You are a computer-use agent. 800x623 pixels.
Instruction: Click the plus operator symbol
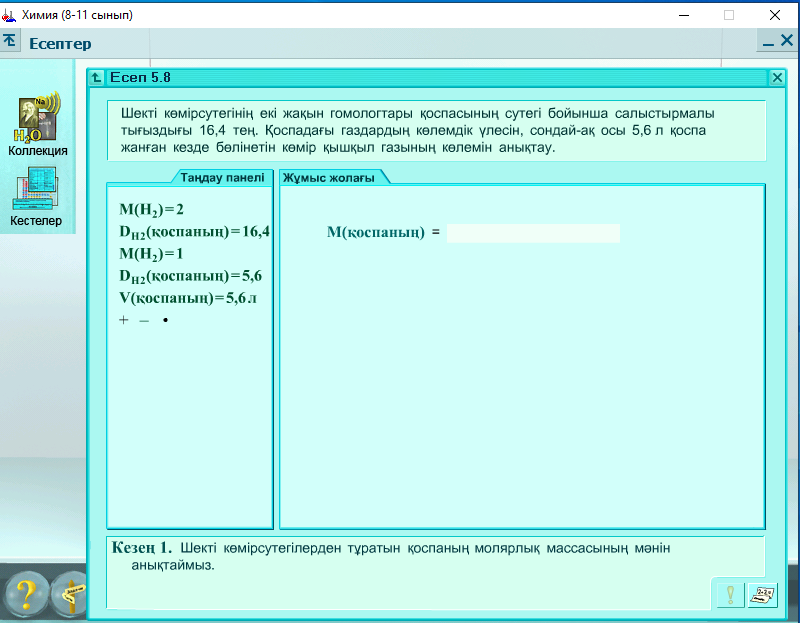123,320
